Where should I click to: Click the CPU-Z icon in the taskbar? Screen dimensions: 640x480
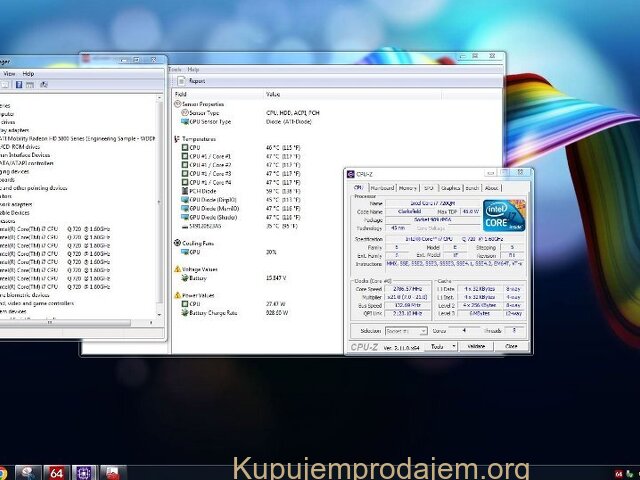coord(86,472)
